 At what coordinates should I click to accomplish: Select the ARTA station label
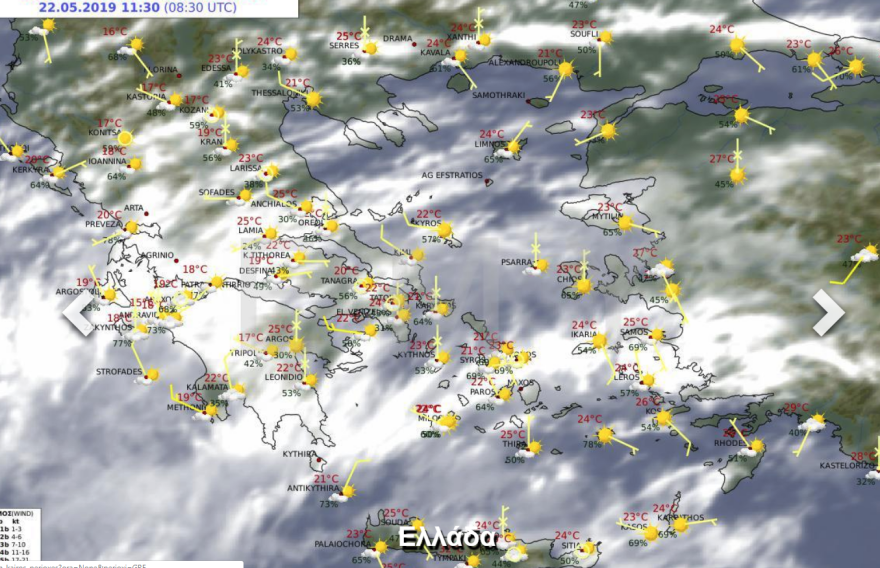pyautogui.click(x=134, y=208)
